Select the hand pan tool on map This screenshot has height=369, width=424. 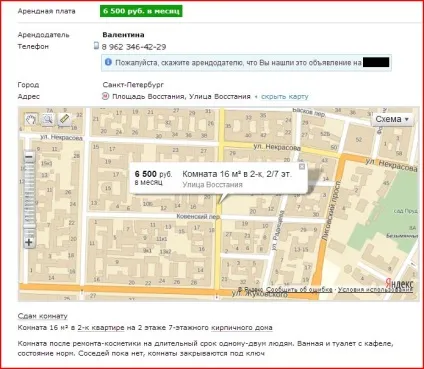point(31,119)
